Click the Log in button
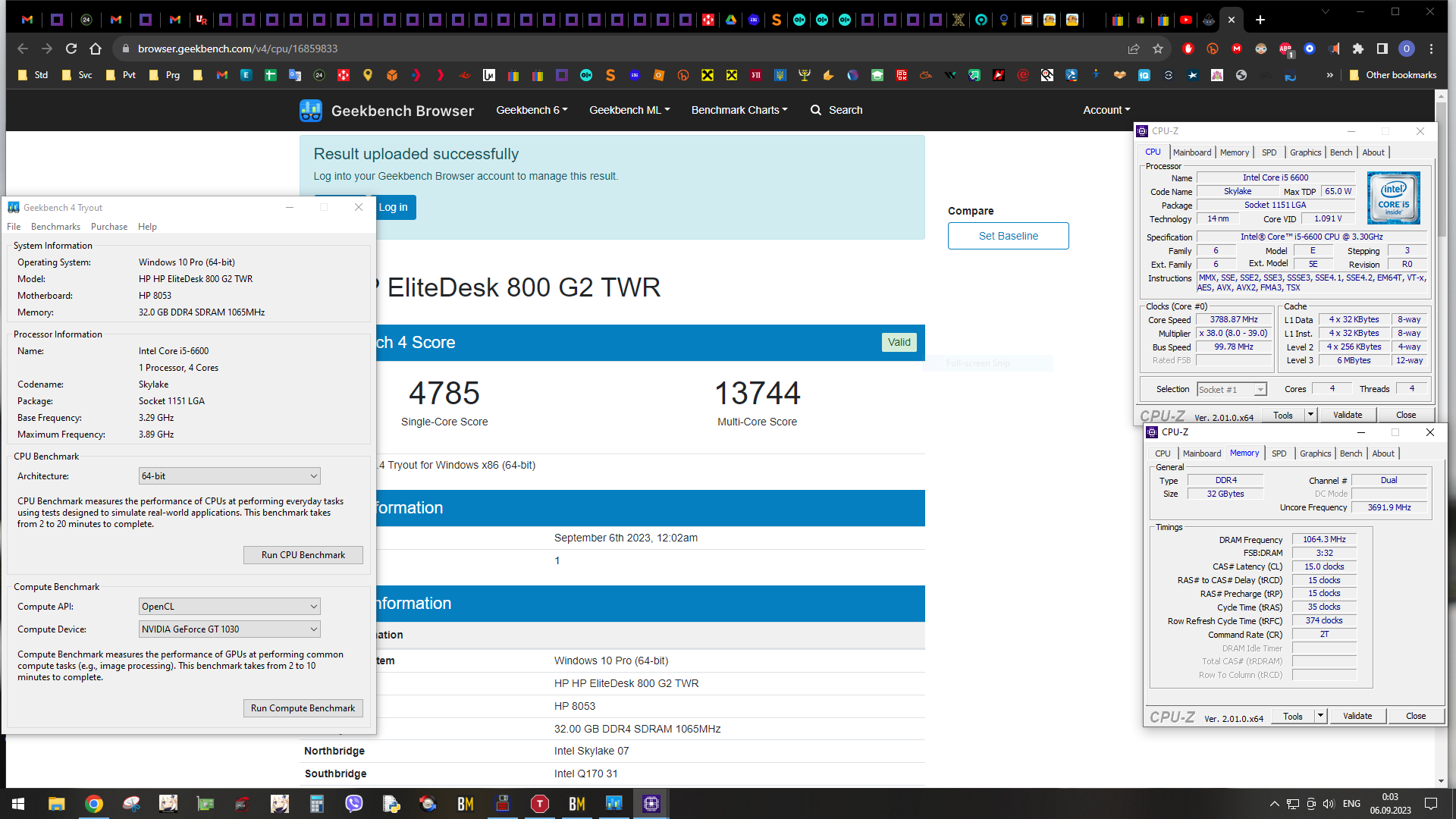This screenshot has width=1456, height=819. click(394, 207)
